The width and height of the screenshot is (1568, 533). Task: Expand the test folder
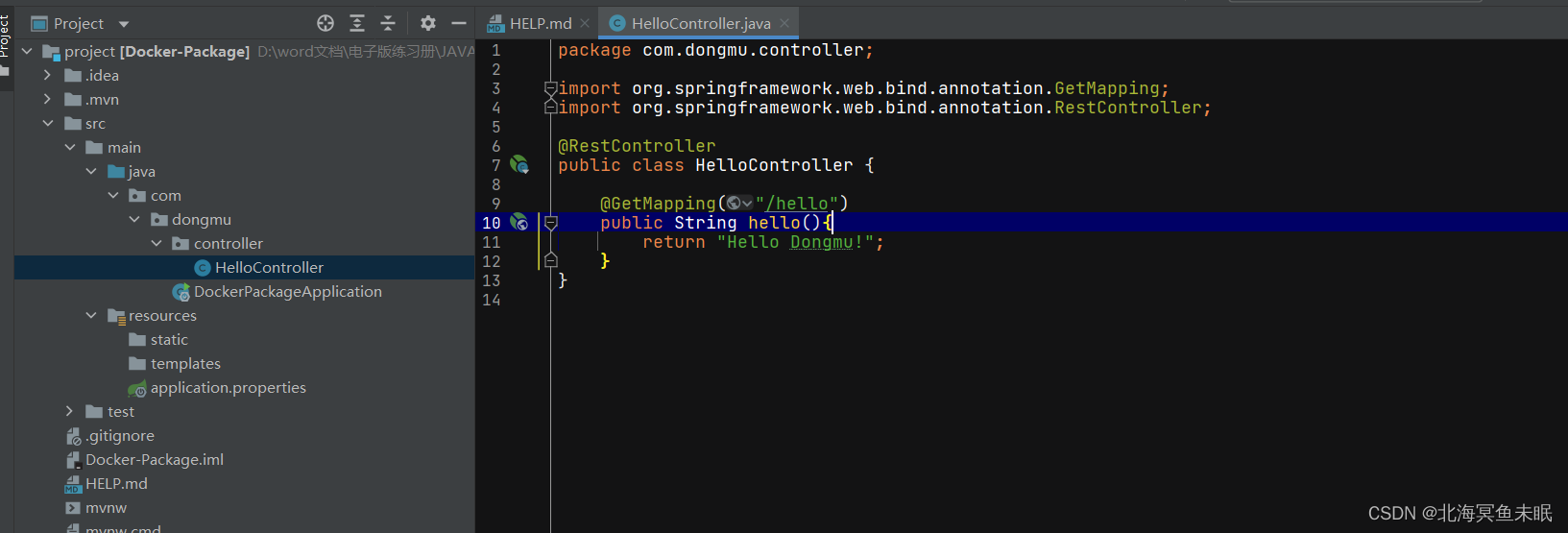69,411
